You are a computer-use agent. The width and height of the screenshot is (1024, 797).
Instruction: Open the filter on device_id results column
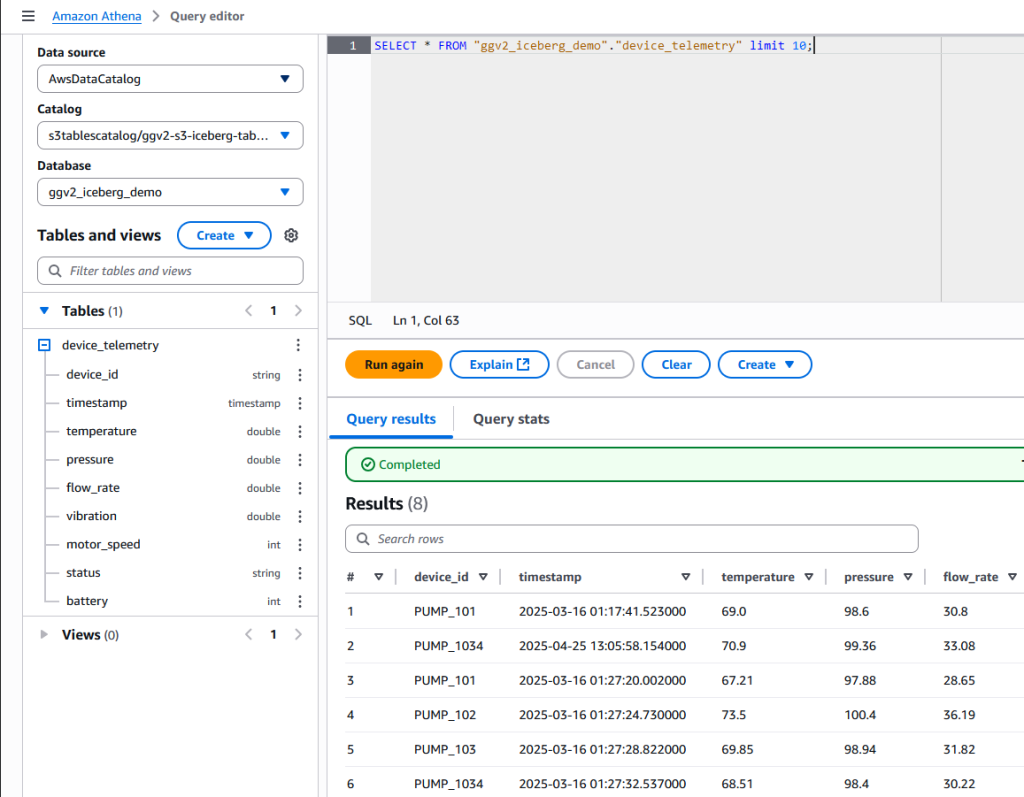pyautogui.click(x=483, y=576)
